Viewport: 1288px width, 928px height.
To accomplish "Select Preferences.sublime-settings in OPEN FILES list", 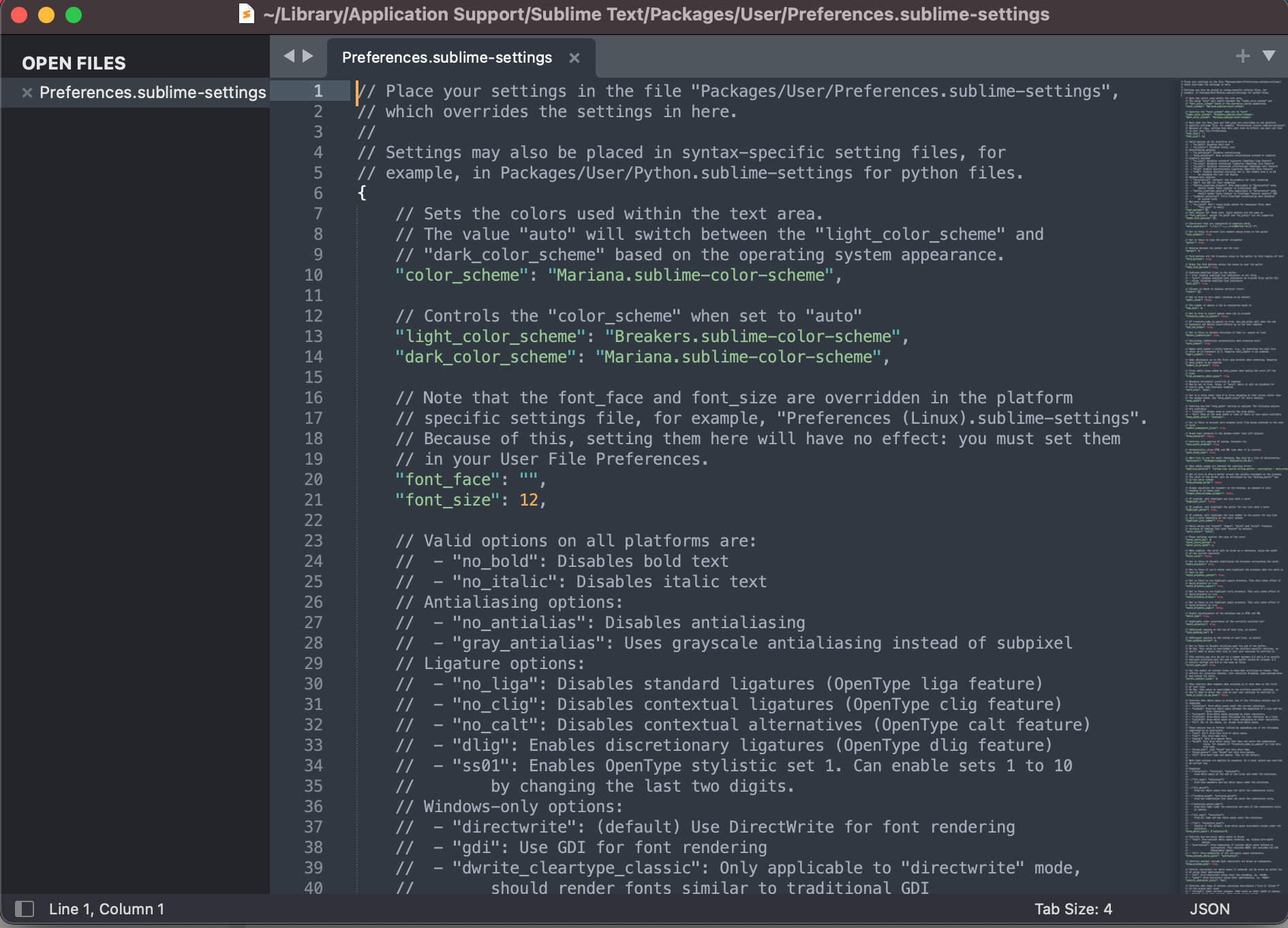I will [x=152, y=93].
